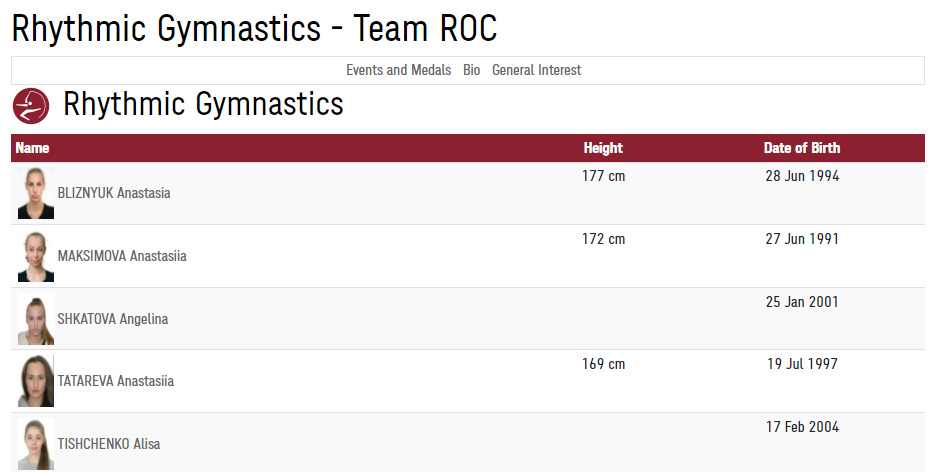This screenshot has width=935, height=472.
Task: Click the Rhythmic Gymnastics - Team ROC title
Action: (254, 29)
